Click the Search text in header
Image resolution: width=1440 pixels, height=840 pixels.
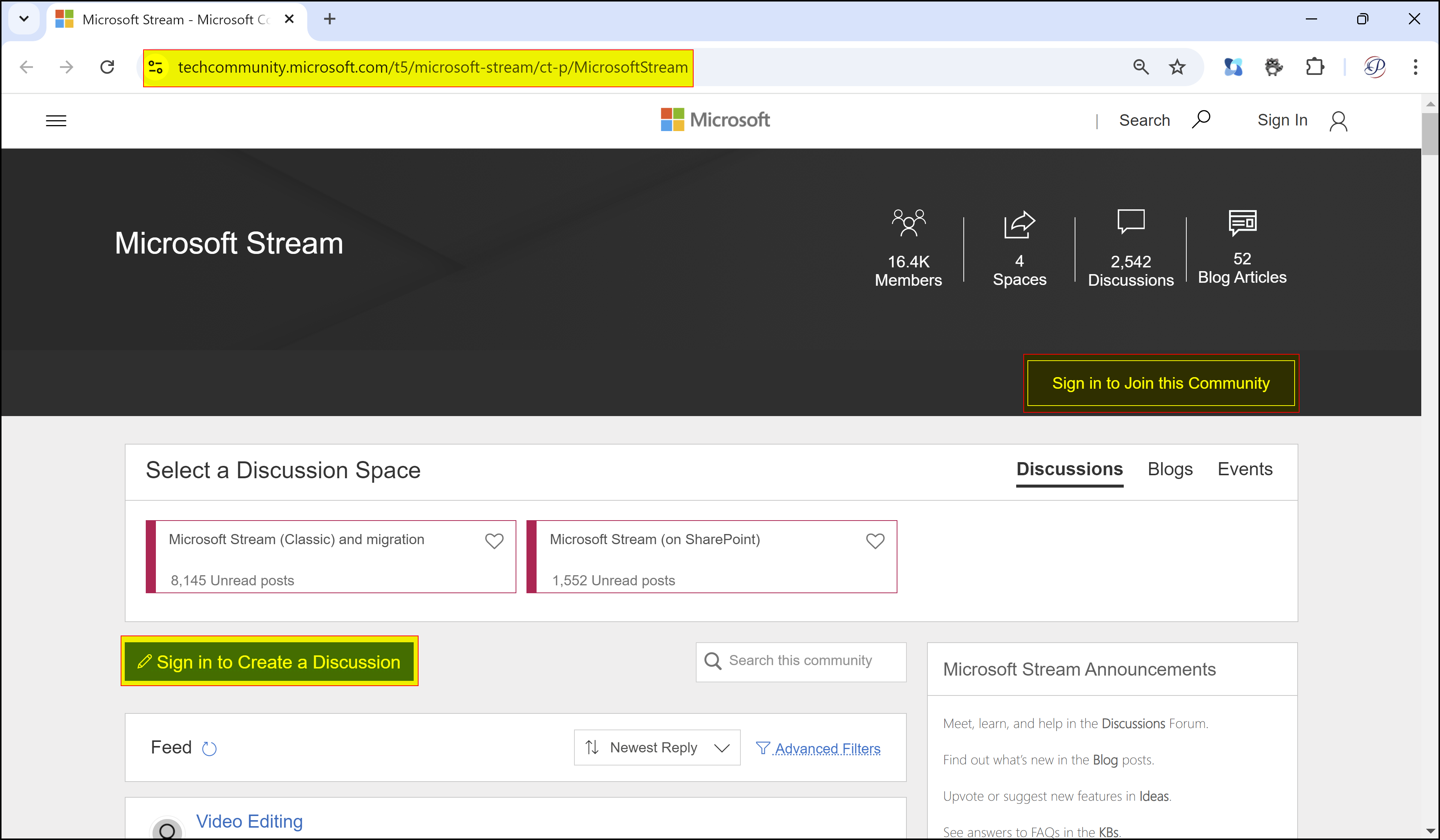[x=1145, y=120]
